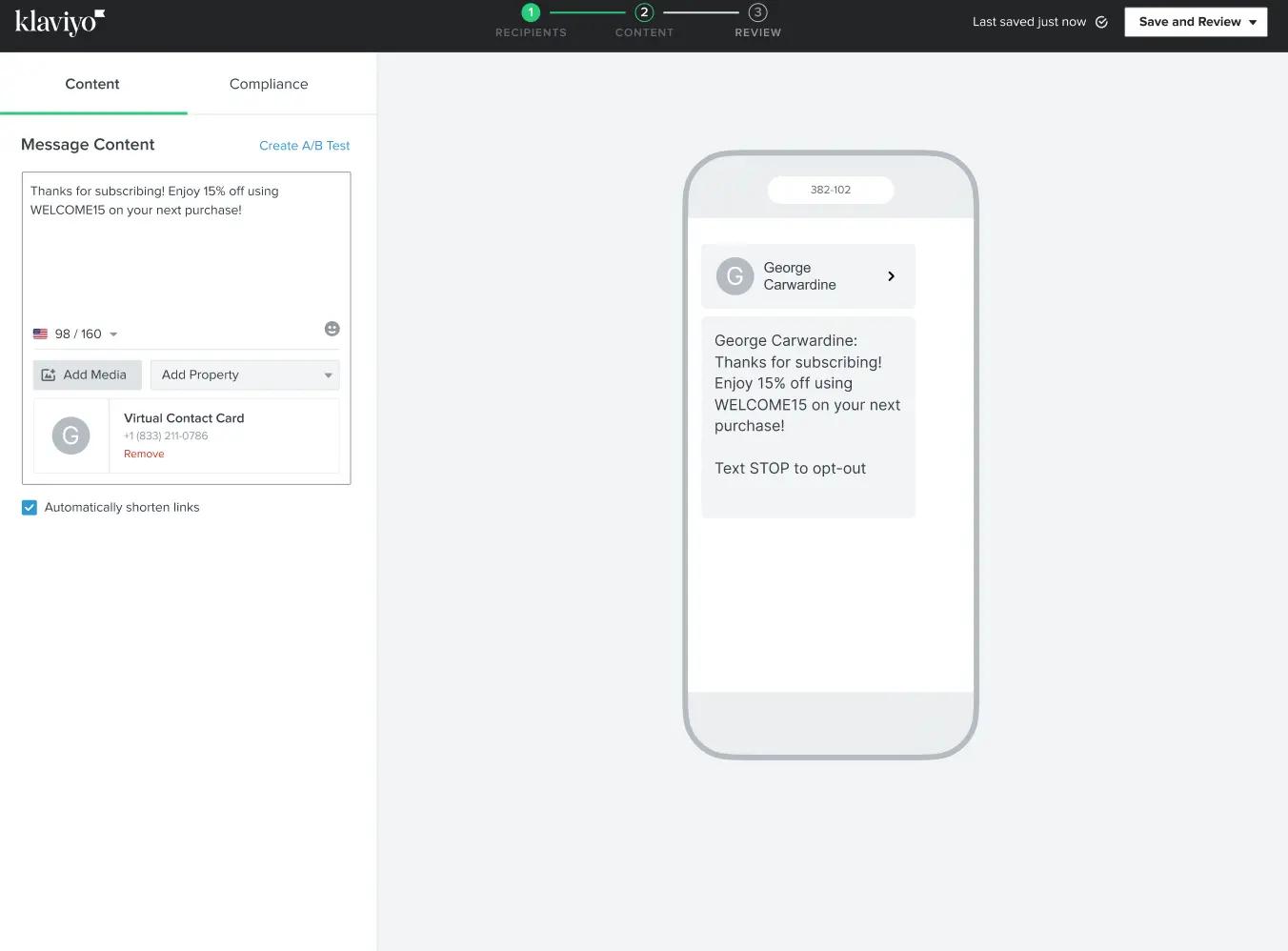Viewport: 1288px width, 951px height.
Task: Click the Virtual Contact Card avatar icon
Action: tap(70, 435)
